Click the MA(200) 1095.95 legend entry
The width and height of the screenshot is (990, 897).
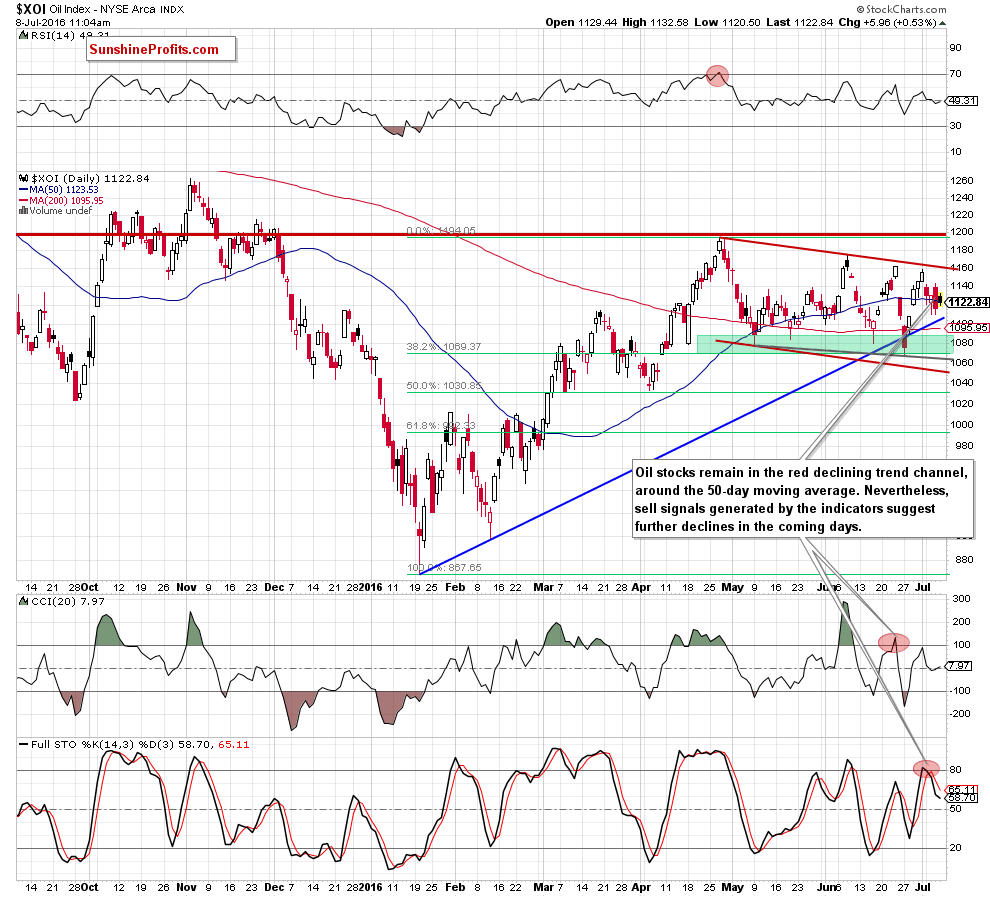(x=66, y=201)
